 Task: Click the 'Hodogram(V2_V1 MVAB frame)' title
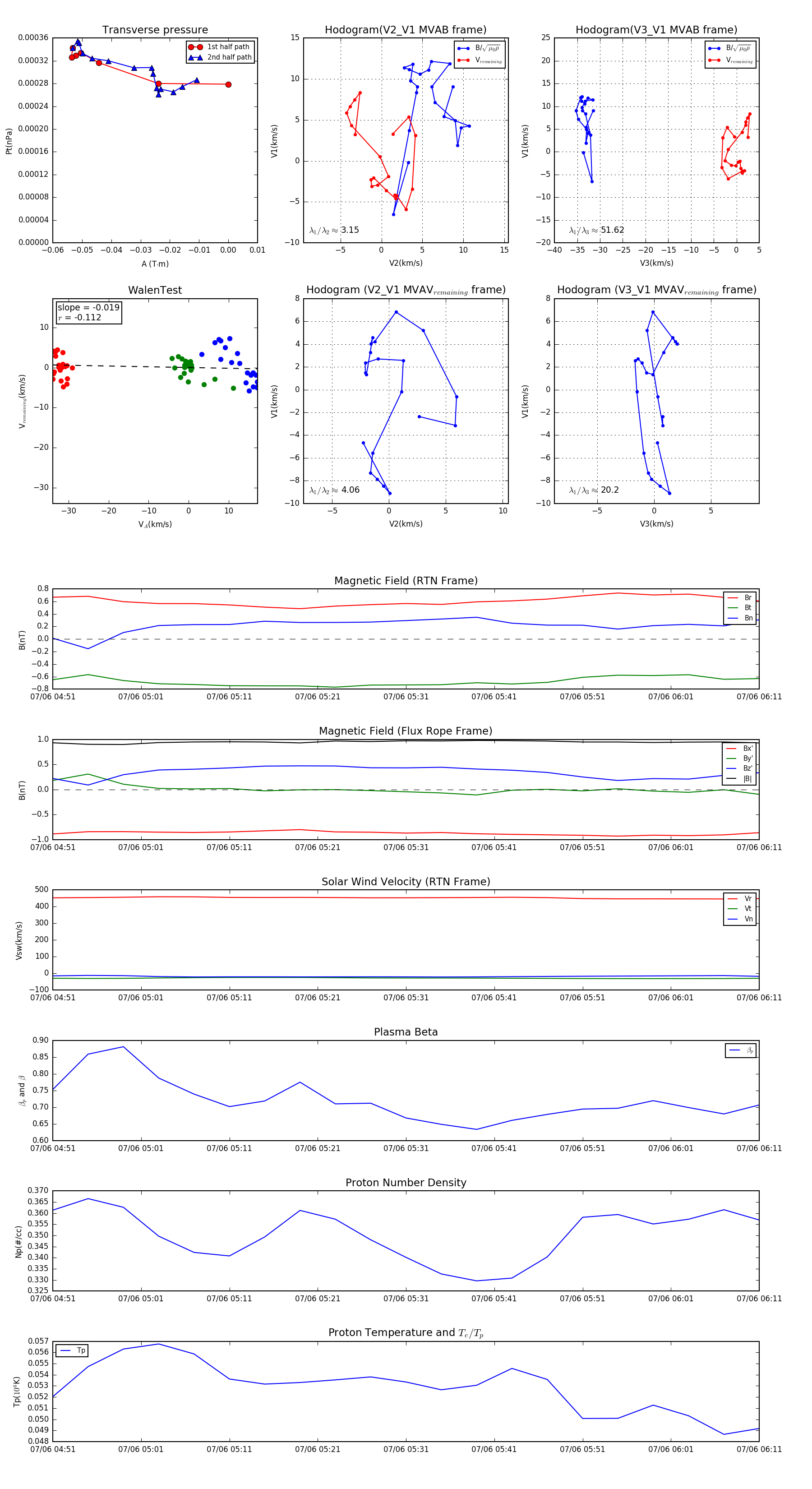tap(406, 30)
